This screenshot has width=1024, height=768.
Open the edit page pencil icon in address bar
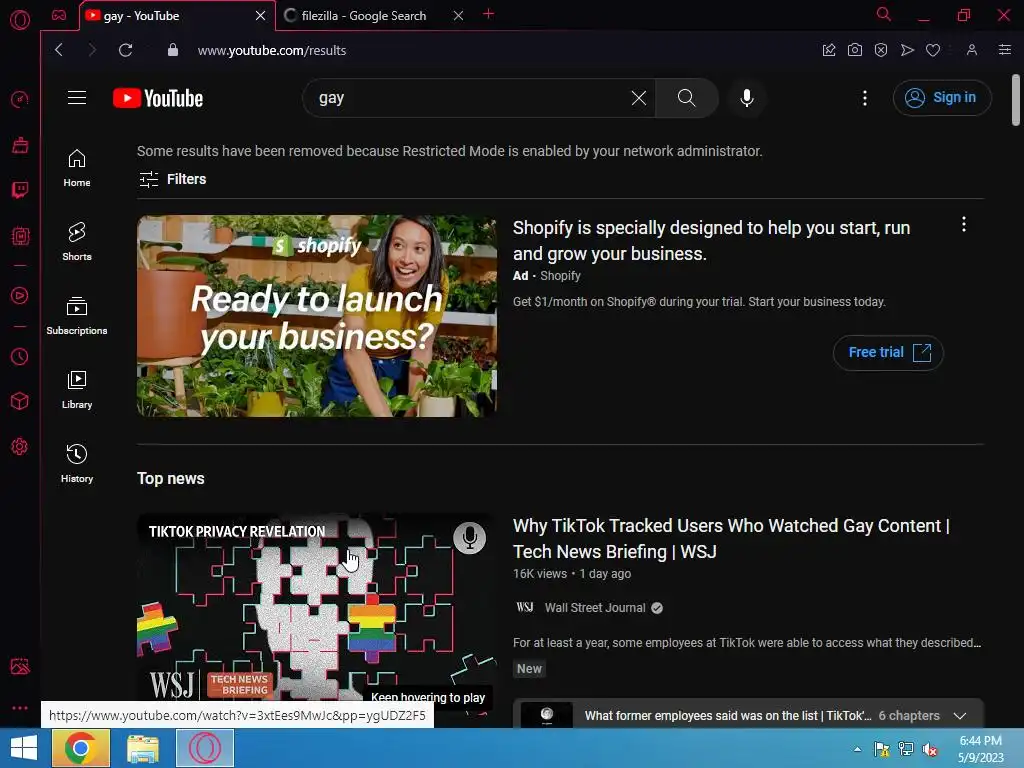click(829, 50)
